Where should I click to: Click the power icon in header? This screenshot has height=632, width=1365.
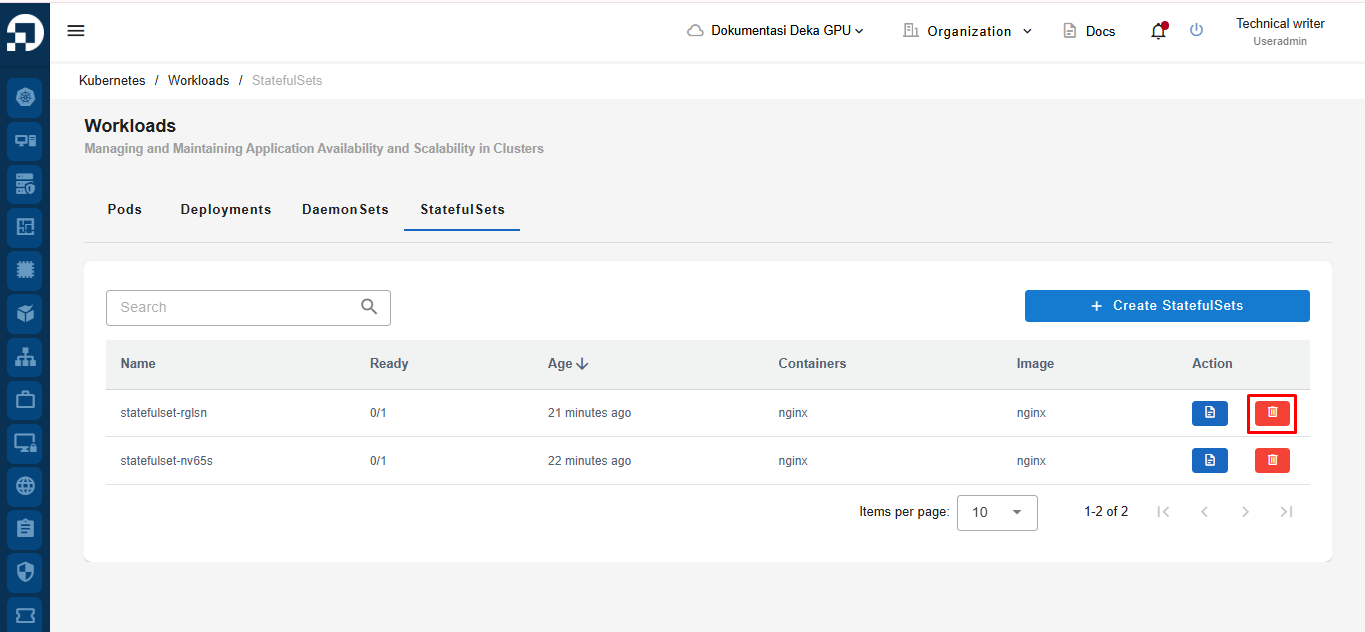tap(1196, 31)
